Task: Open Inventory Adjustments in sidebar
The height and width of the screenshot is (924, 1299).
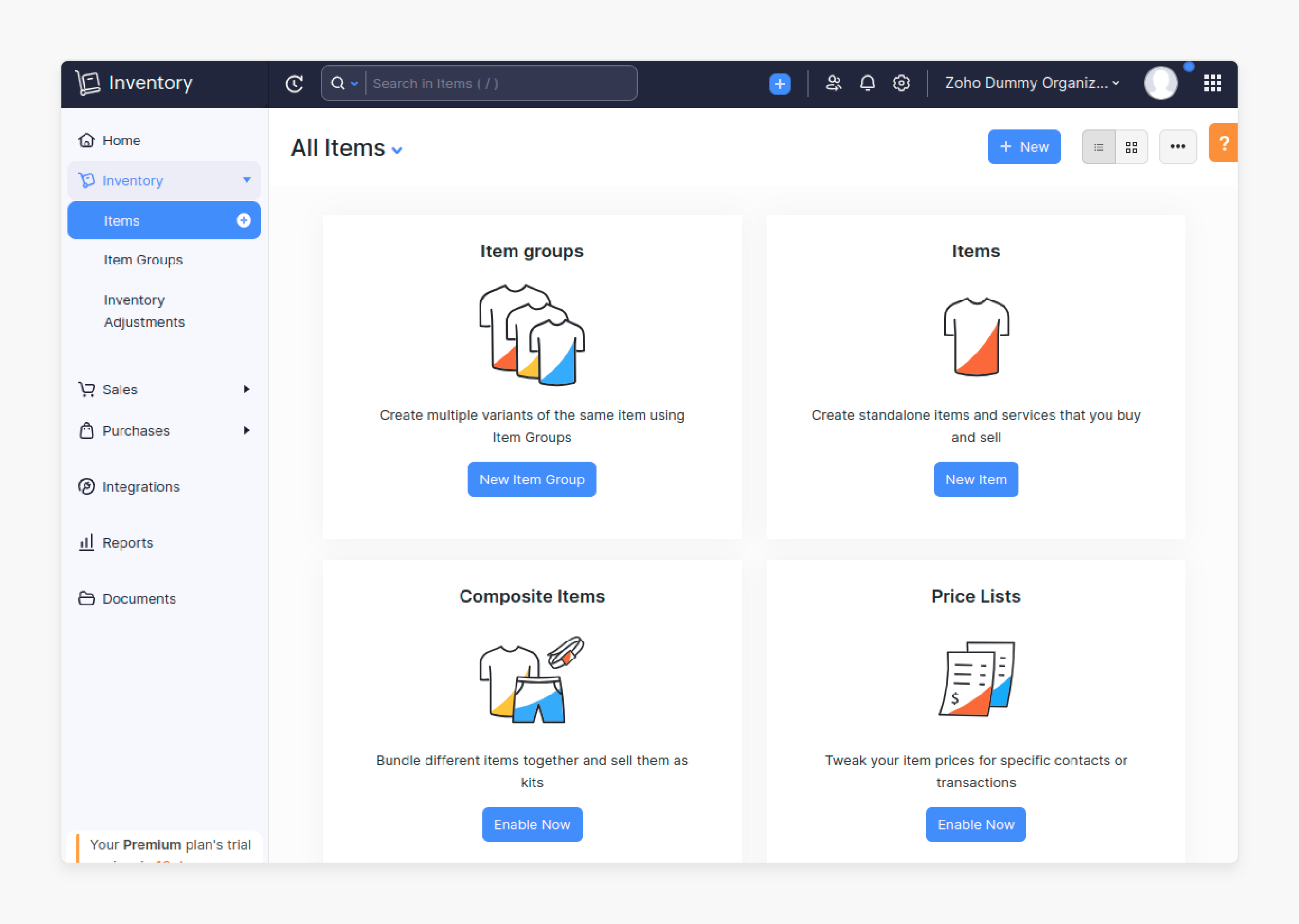Action: [x=144, y=311]
